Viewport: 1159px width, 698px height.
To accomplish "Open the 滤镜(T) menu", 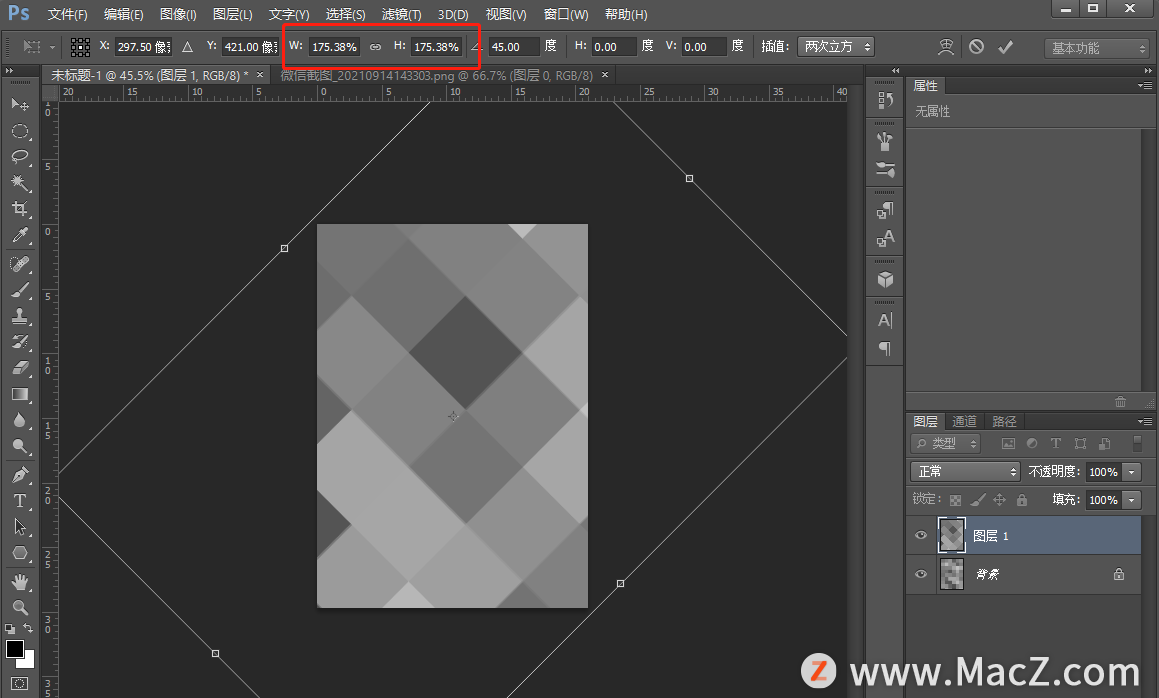I will tap(401, 14).
